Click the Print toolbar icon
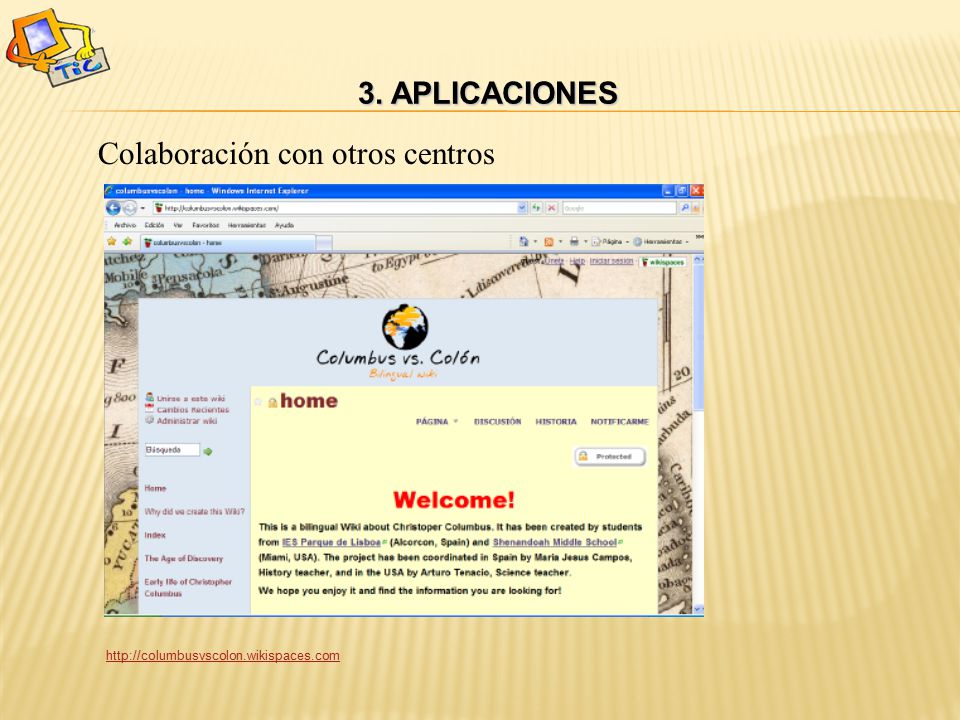 tap(574, 242)
